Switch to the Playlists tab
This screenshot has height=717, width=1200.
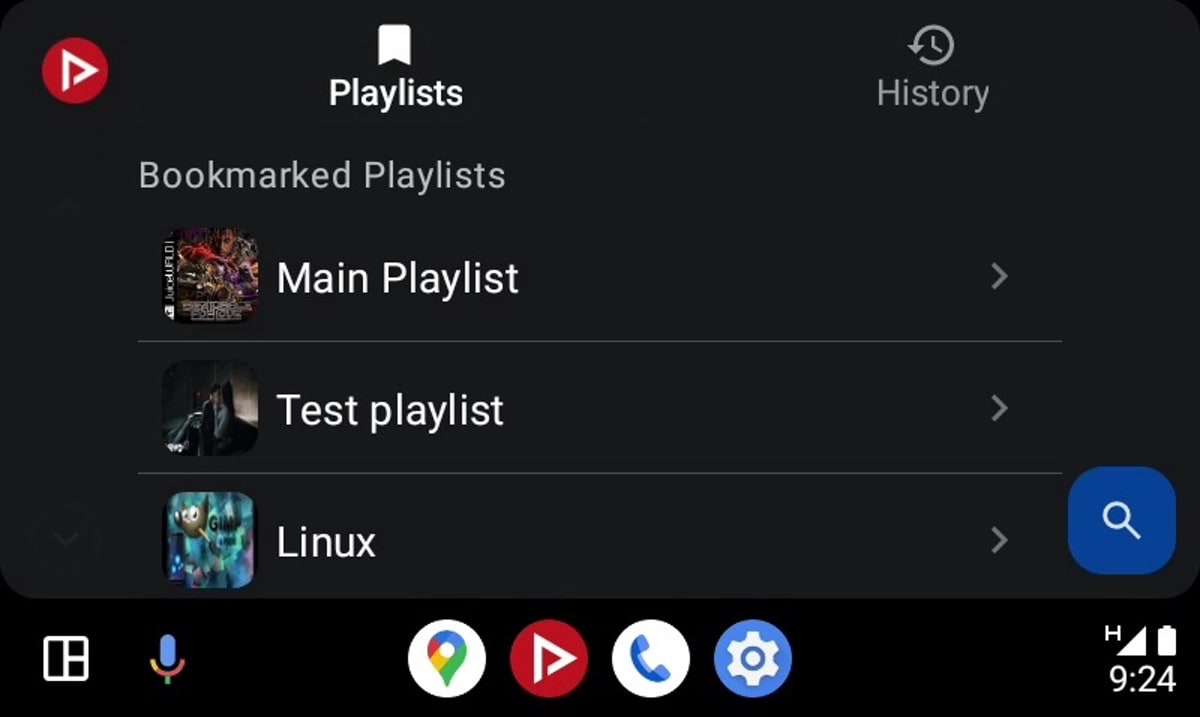pyautogui.click(x=396, y=93)
